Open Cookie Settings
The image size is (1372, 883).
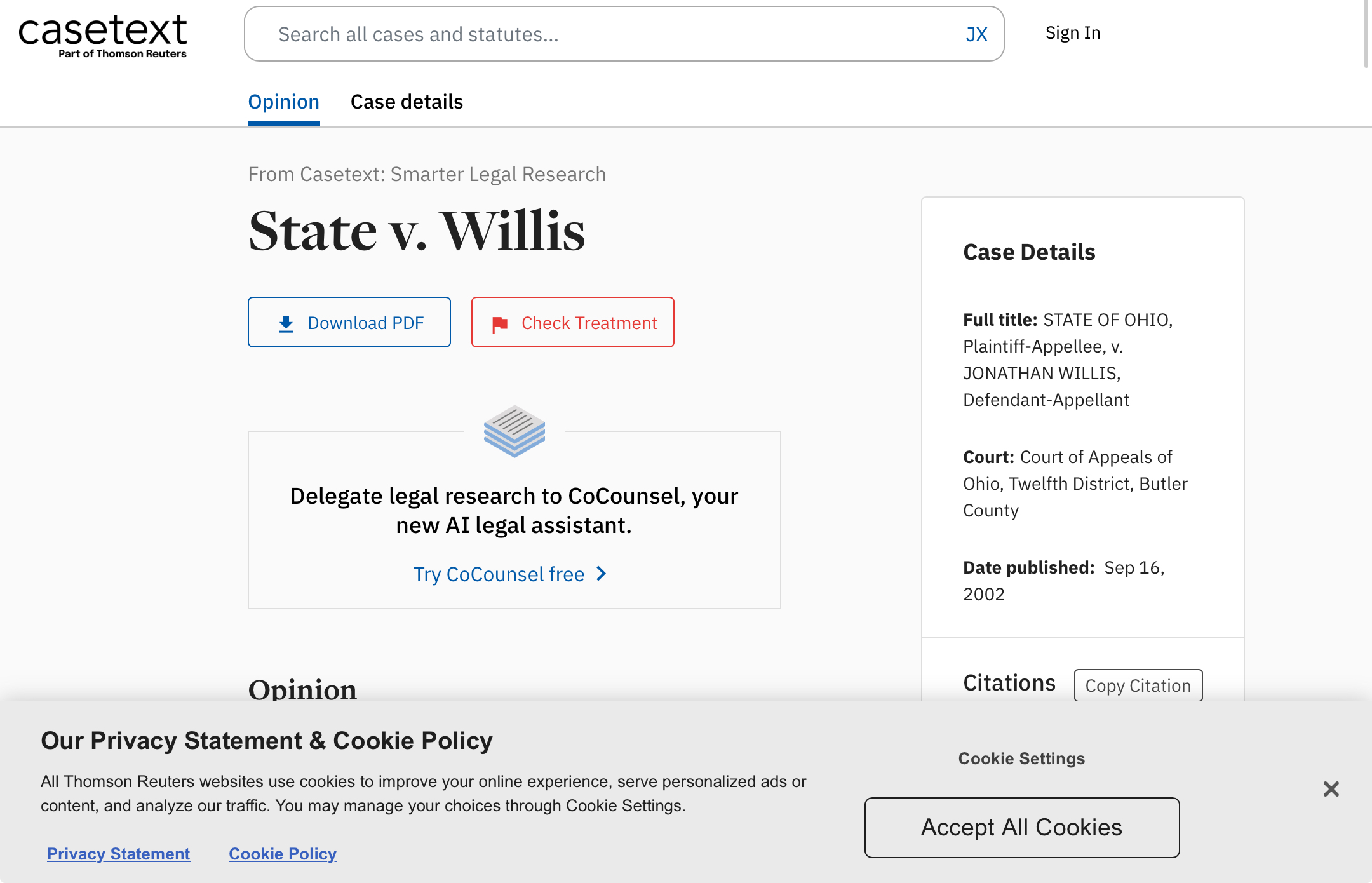[x=1021, y=758]
